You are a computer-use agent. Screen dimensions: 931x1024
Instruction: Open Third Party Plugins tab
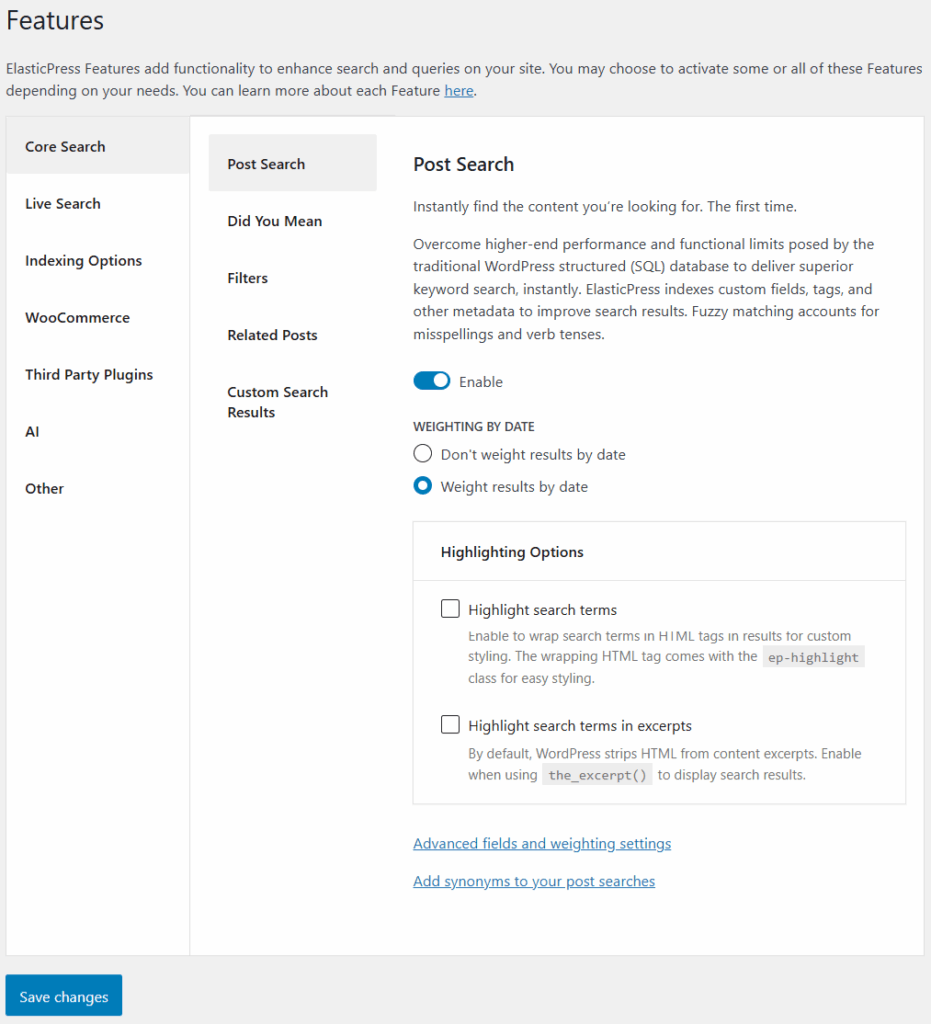[89, 375]
